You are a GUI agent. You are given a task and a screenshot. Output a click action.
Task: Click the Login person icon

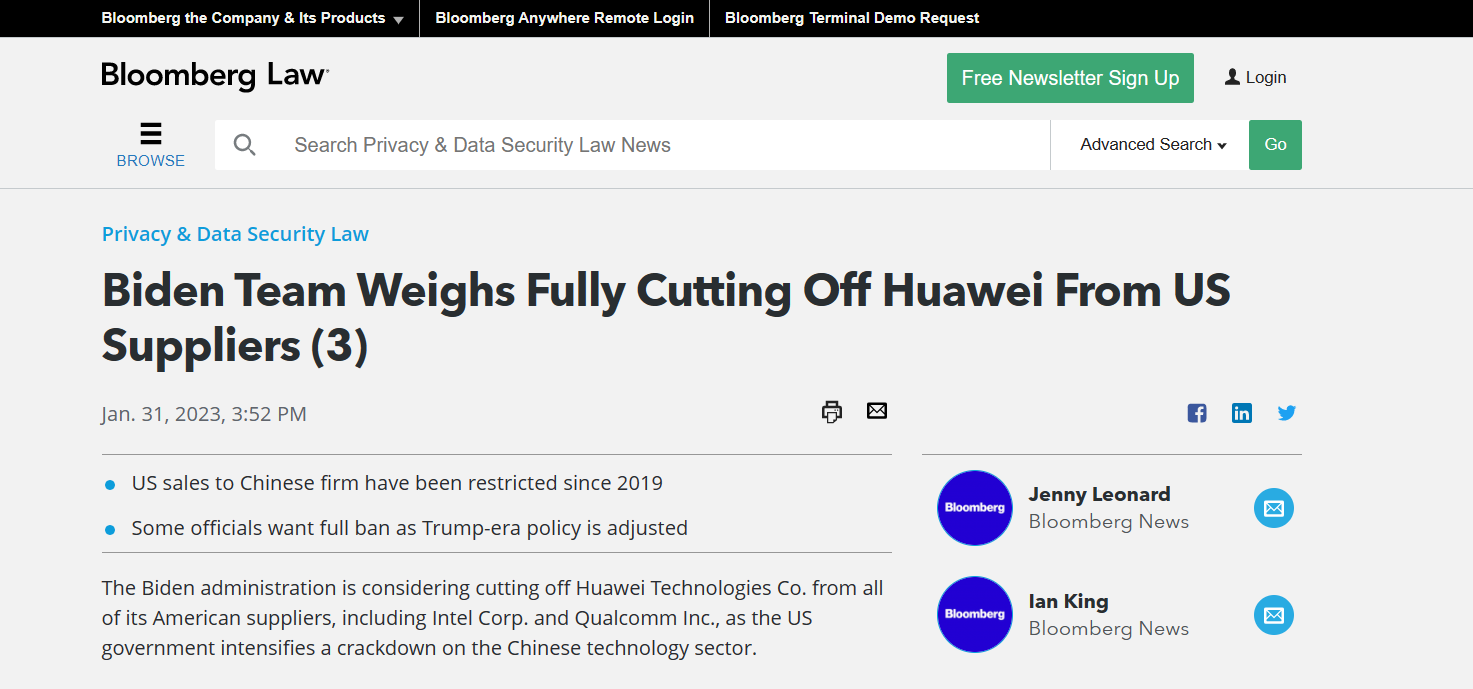1233,77
